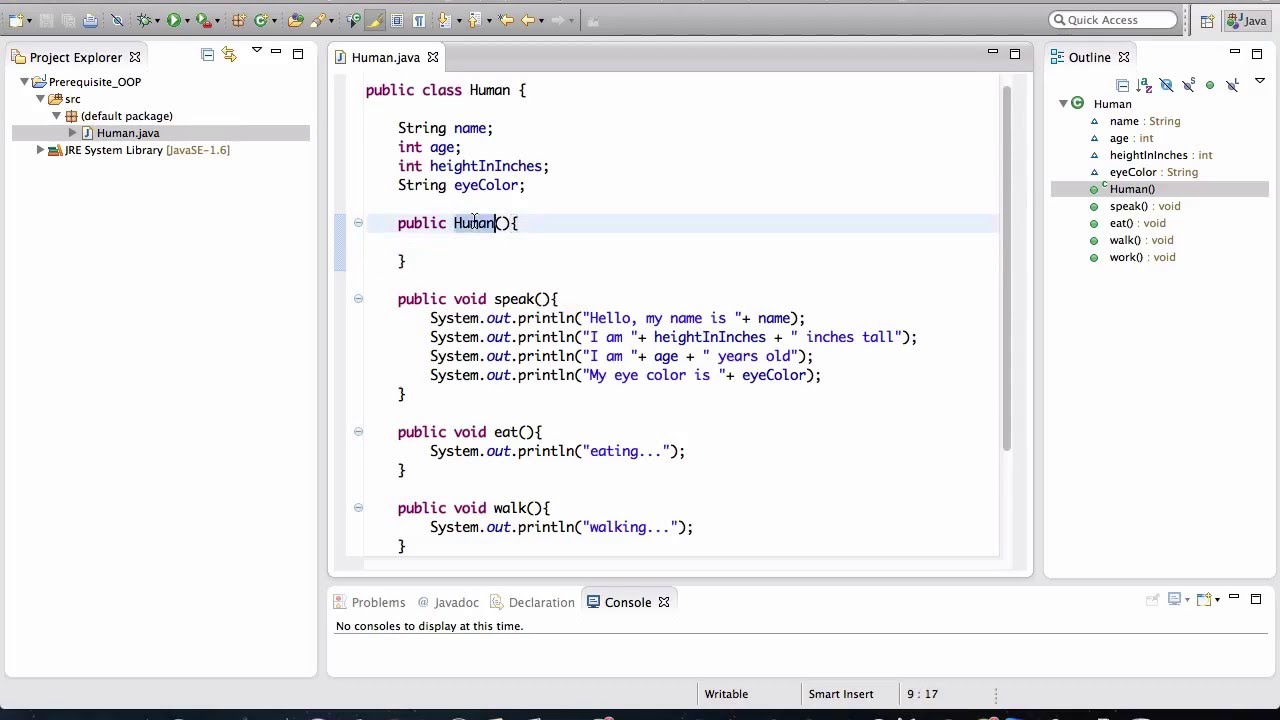The image size is (1280, 720).
Task: Click the Previous Annotation arrow icon
Action: 473,20
